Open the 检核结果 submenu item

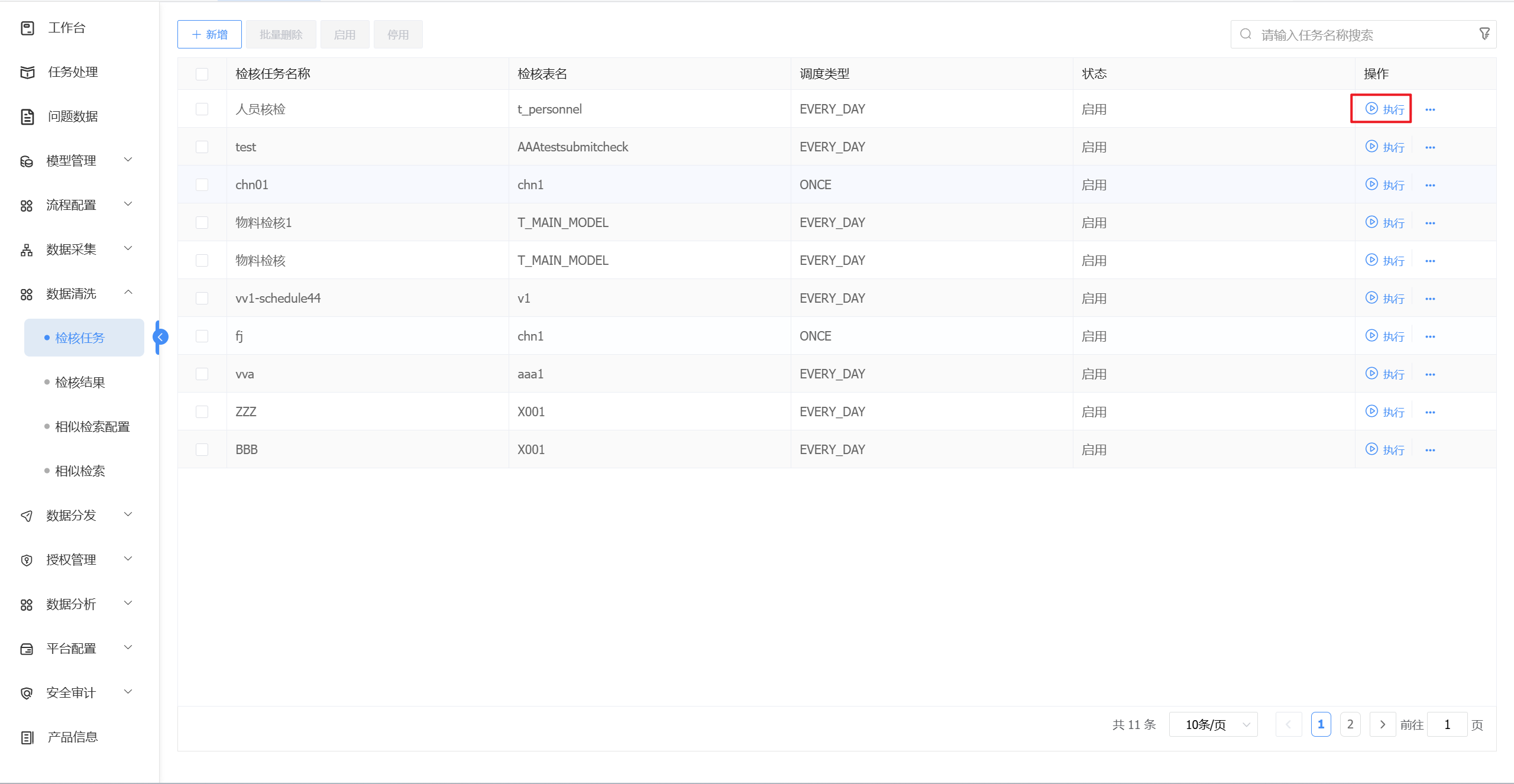80,383
